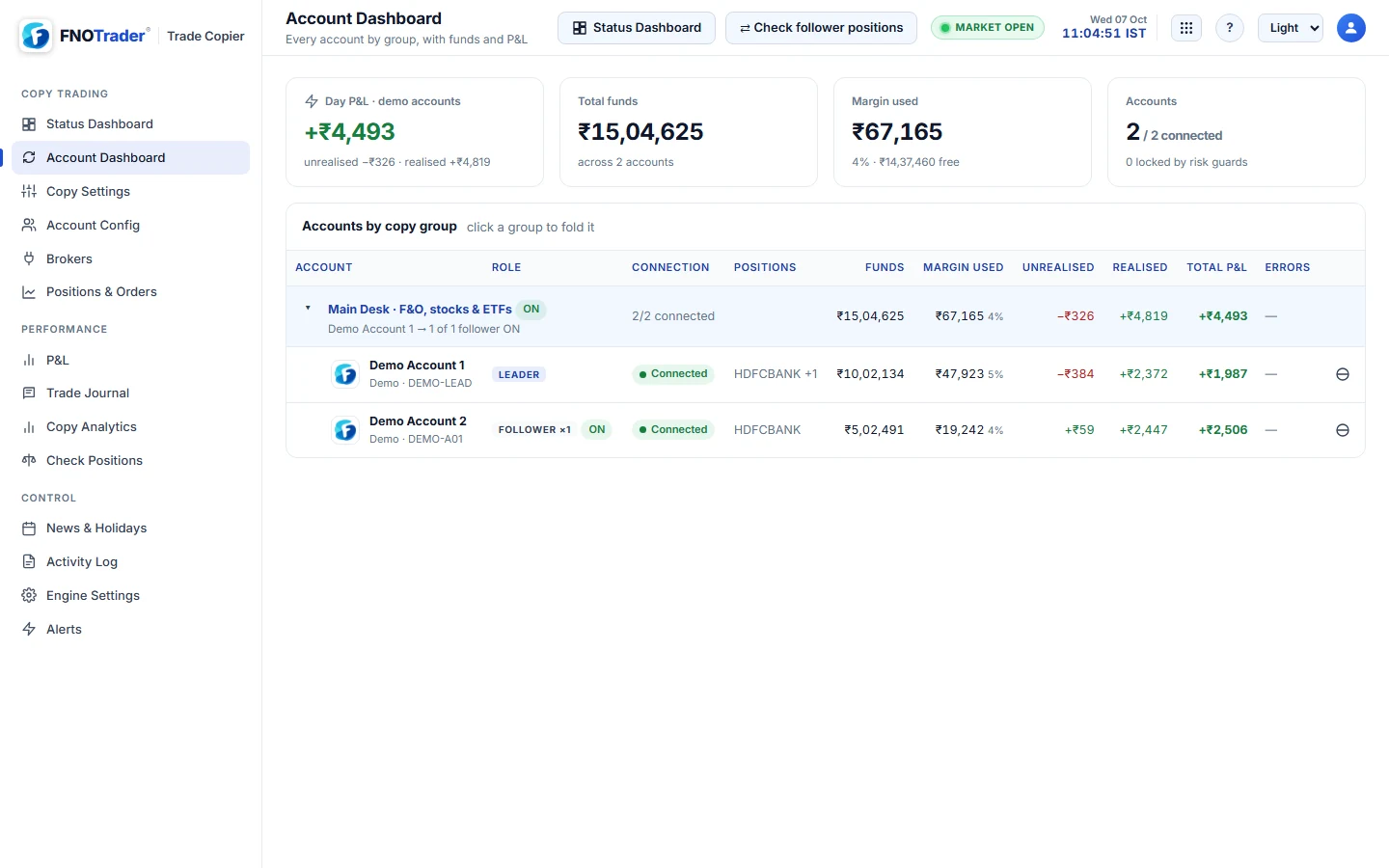Open the Alerts page
This screenshot has height=868, width=1389.
[131, 630]
